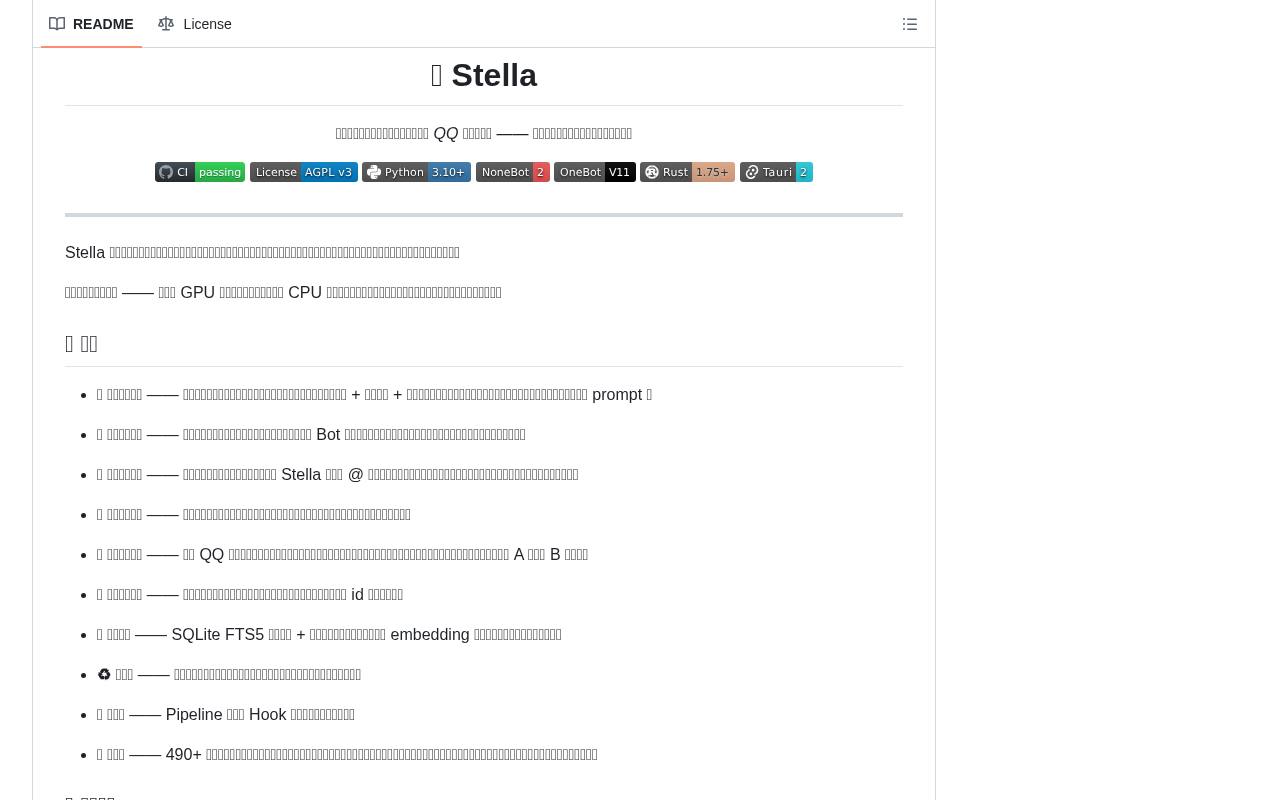Image resolution: width=1280 pixels, height=800 pixels.
Task: Click the paragraph mentioning GPU and CPU
Action: tap(283, 292)
